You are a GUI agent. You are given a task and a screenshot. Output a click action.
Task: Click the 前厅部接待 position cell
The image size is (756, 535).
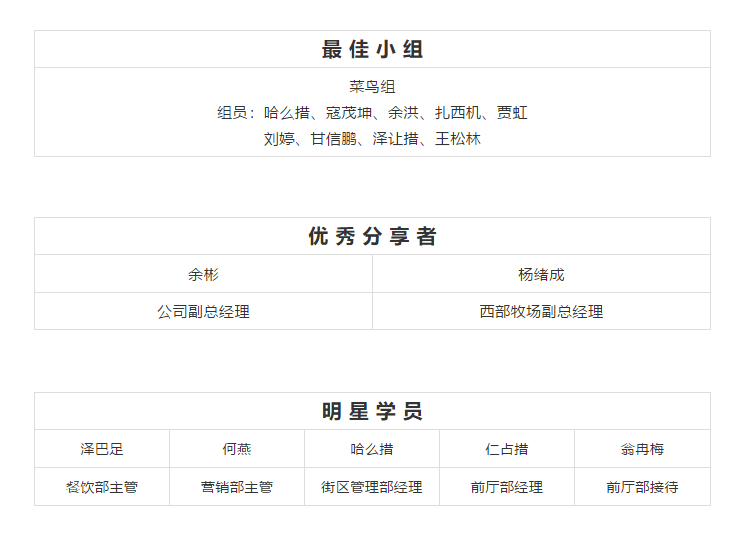click(642, 487)
